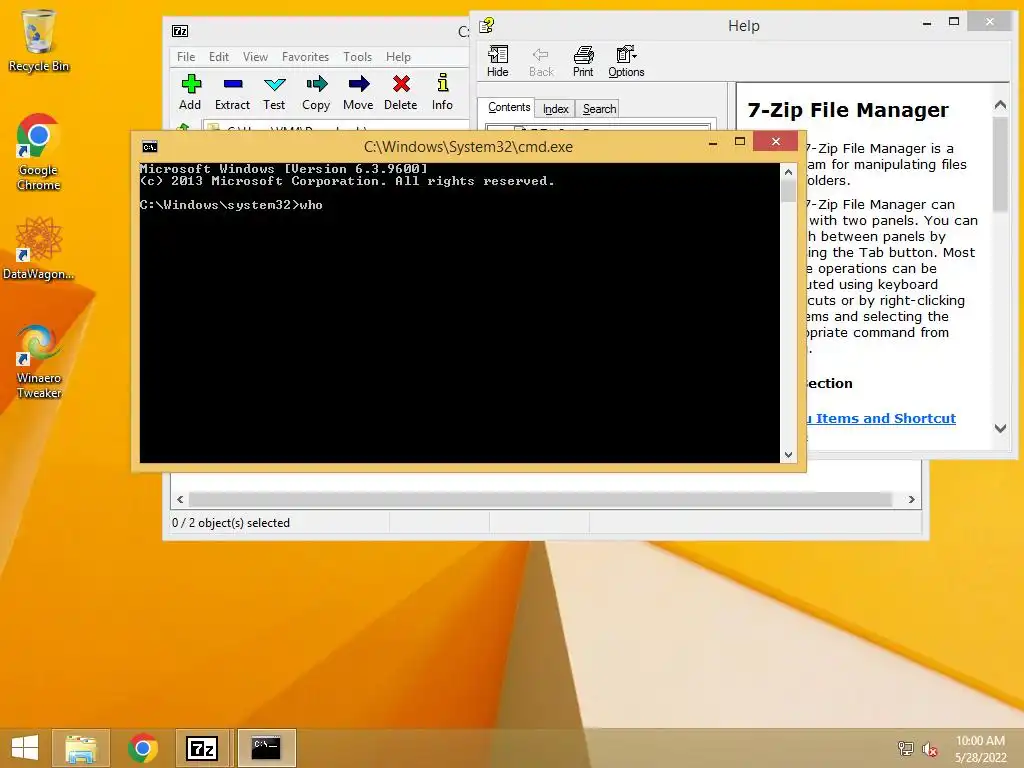Open the Help menu in 7-Zip
1024x768 pixels.
(x=398, y=57)
